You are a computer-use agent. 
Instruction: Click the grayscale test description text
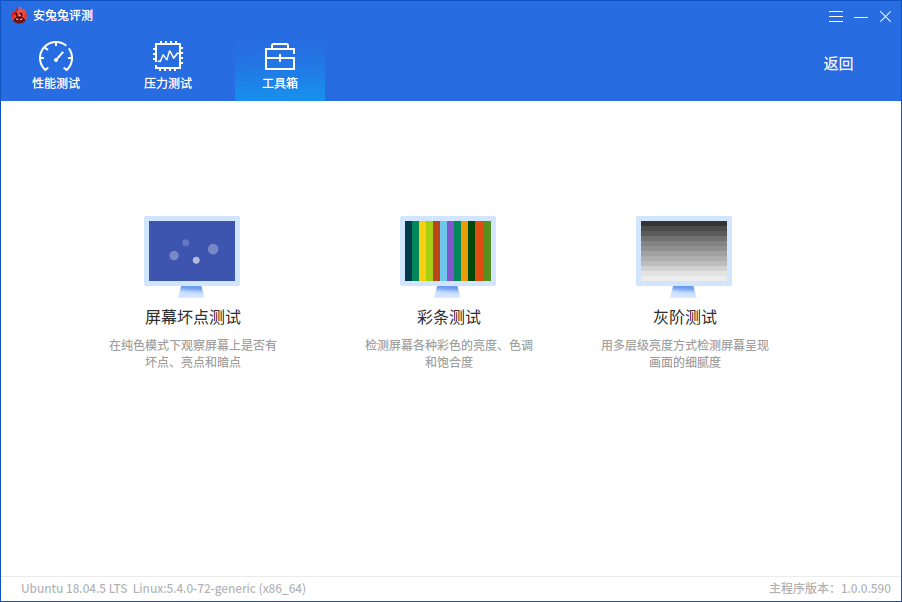[685, 353]
